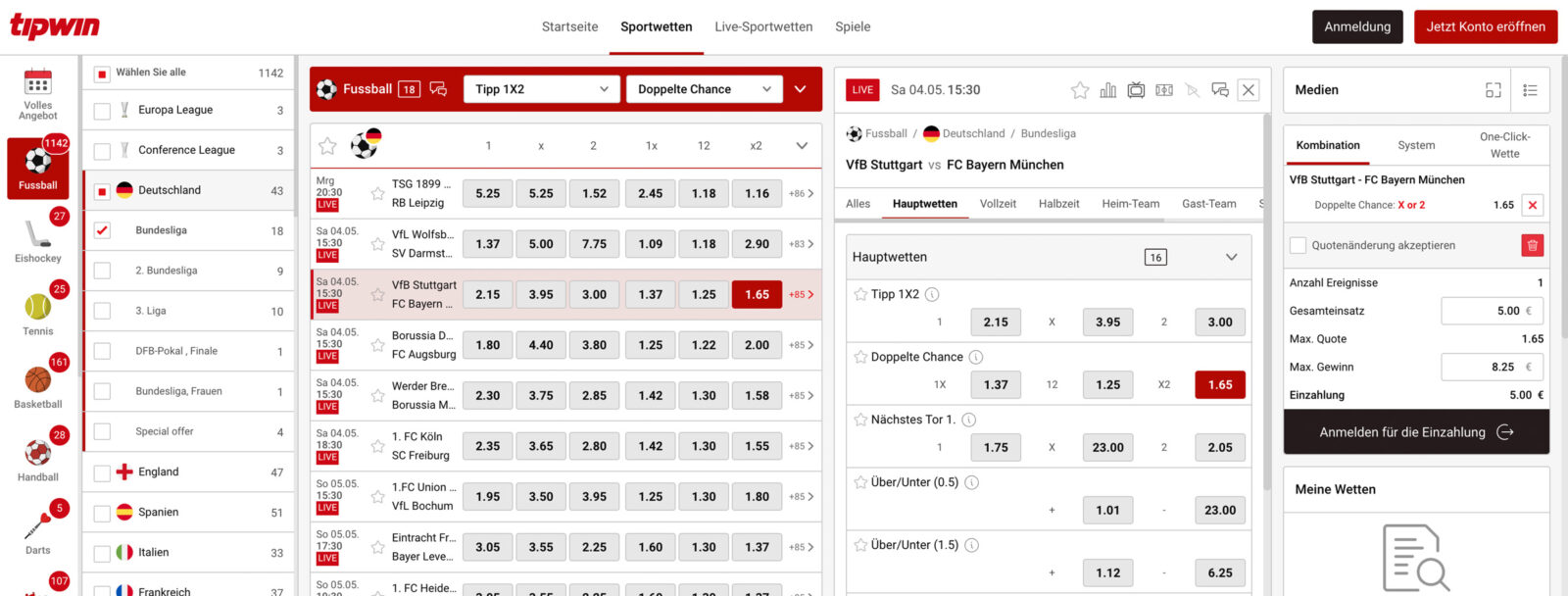Favorite the Doppelte Chance market

pos(860,357)
